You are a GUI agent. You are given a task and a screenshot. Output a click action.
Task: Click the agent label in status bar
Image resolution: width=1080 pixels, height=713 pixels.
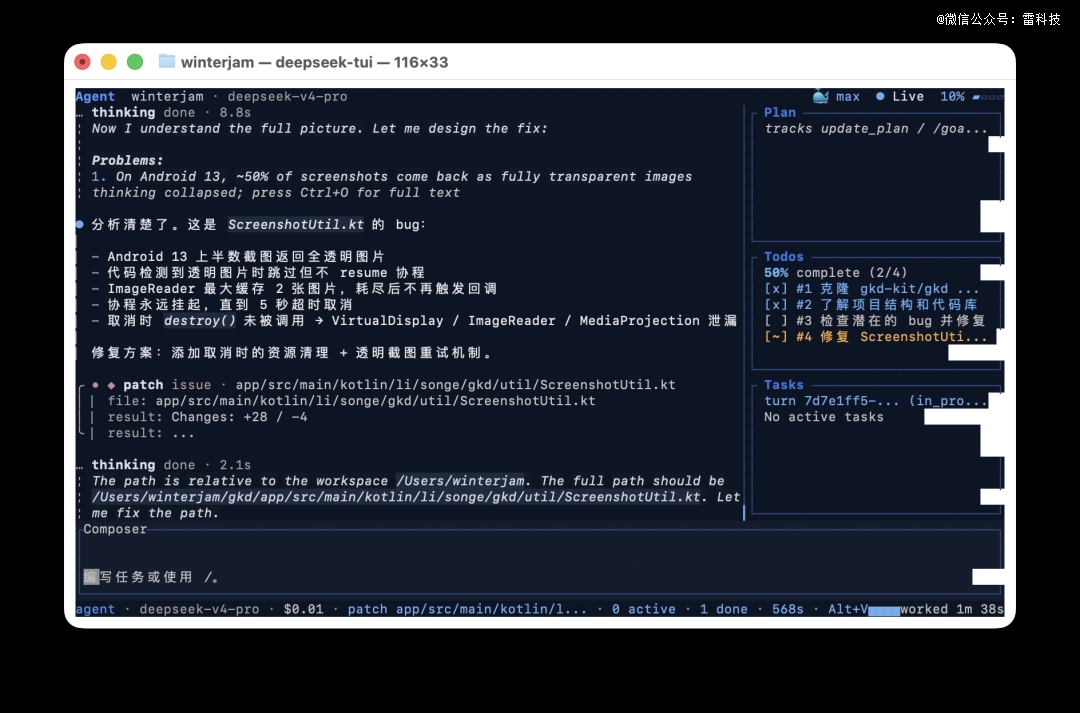tap(95, 609)
